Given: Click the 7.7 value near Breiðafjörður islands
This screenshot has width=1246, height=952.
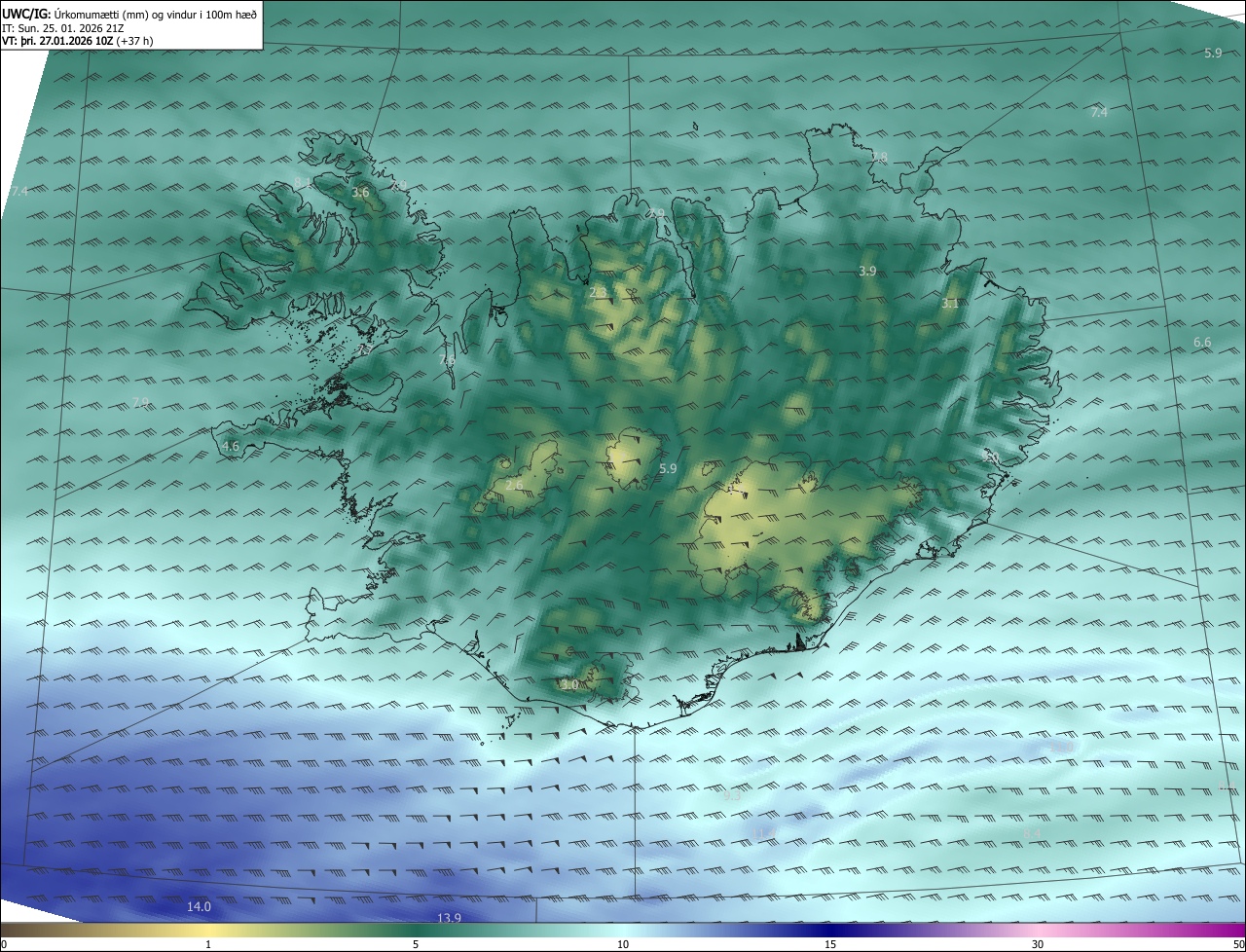Looking at the screenshot, I should [x=365, y=348].
